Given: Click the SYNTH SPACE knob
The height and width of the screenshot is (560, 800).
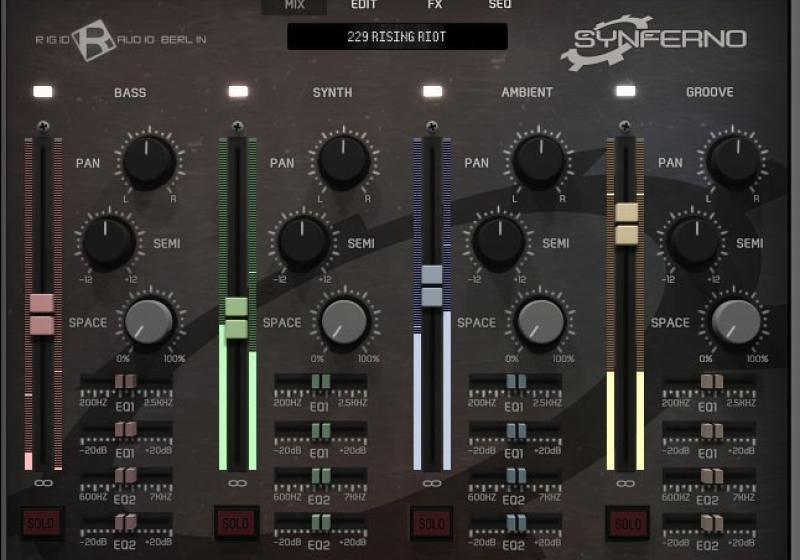Looking at the screenshot, I should point(344,323).
